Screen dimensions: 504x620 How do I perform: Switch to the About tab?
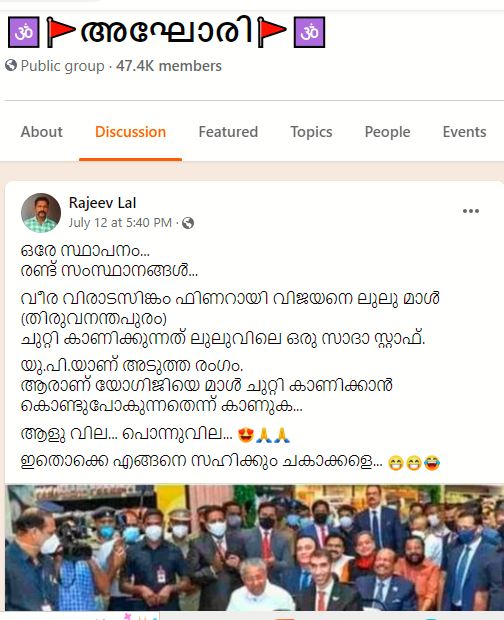point(42,132)
